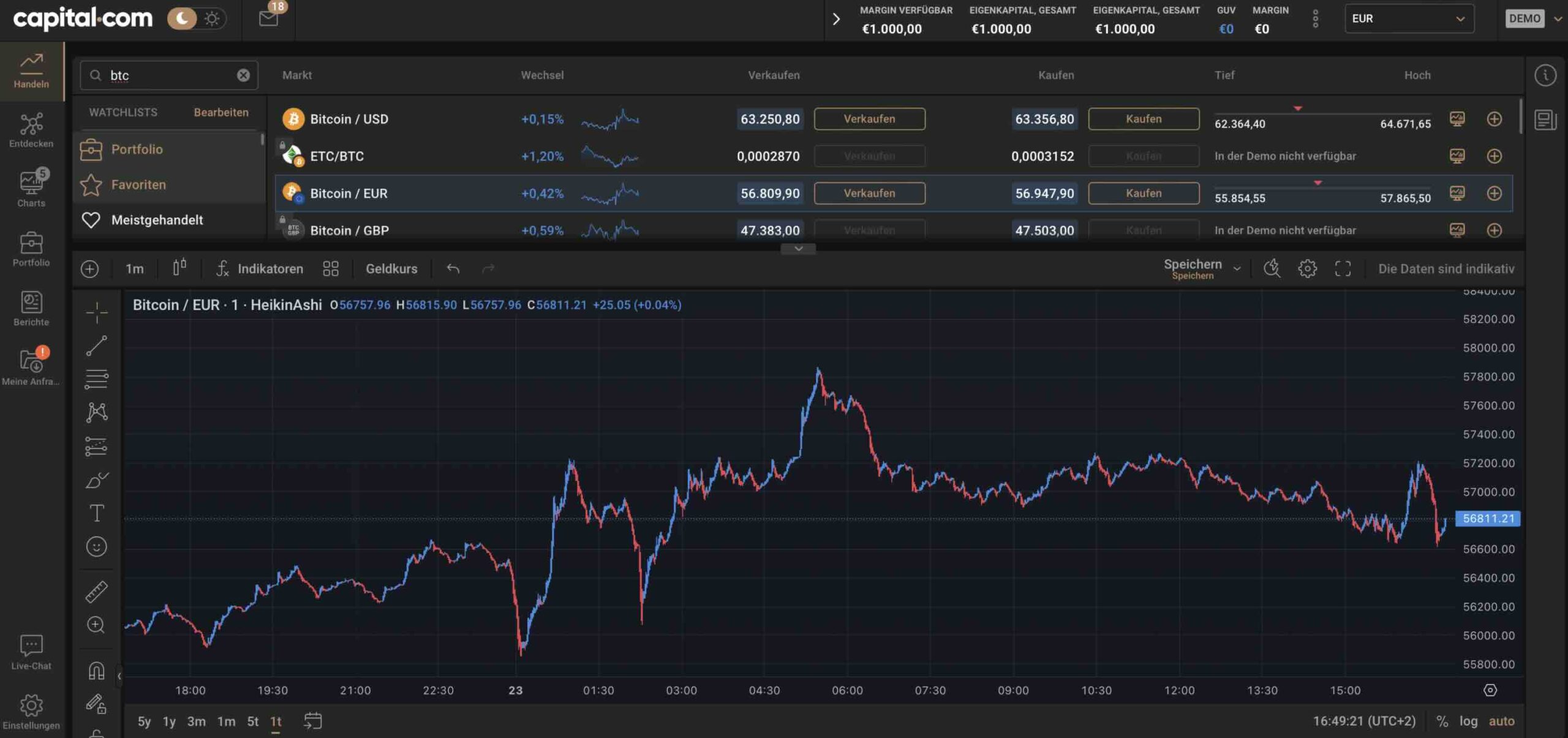
Task: Open the 16:49:21 (UTC+2) timezone menu
Action: 1364,721
